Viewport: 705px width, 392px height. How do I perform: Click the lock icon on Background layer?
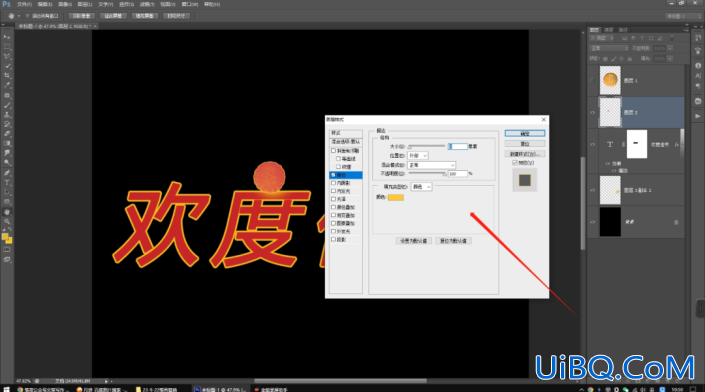[x=676, y=222]
